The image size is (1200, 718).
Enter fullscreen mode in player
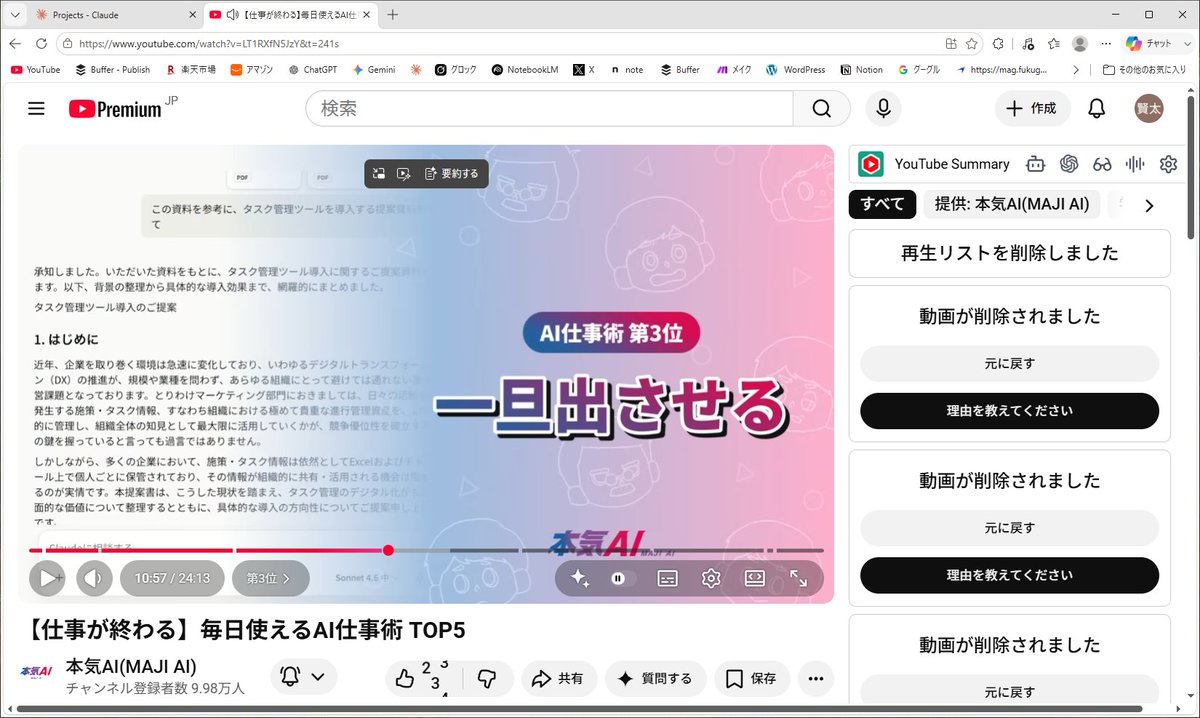coord(798,578)
